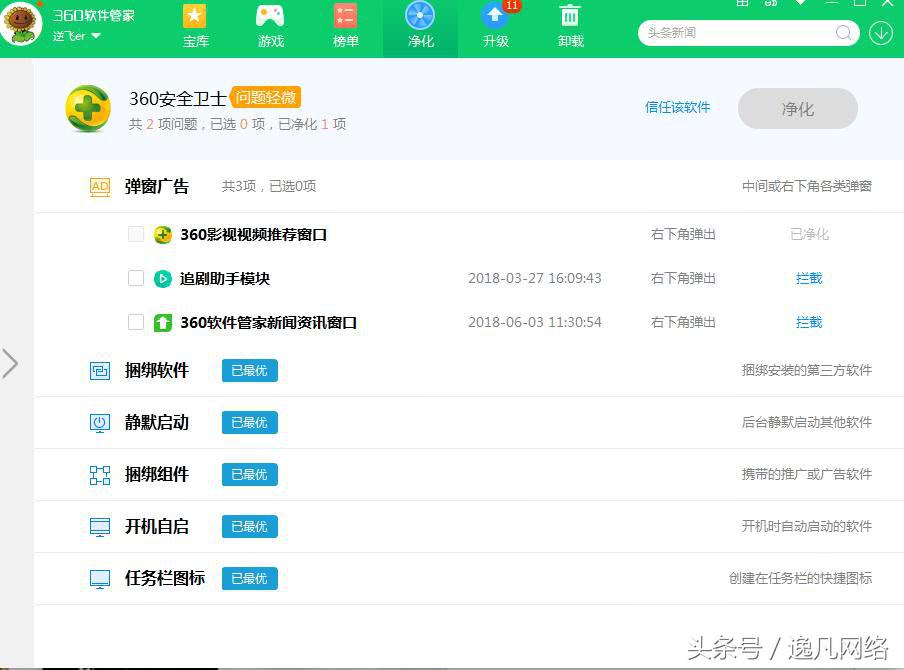The width and height of the screenshot is (904, 670).
Task: Click the 问题轻微 status tag
Action: tap(266, 97)
